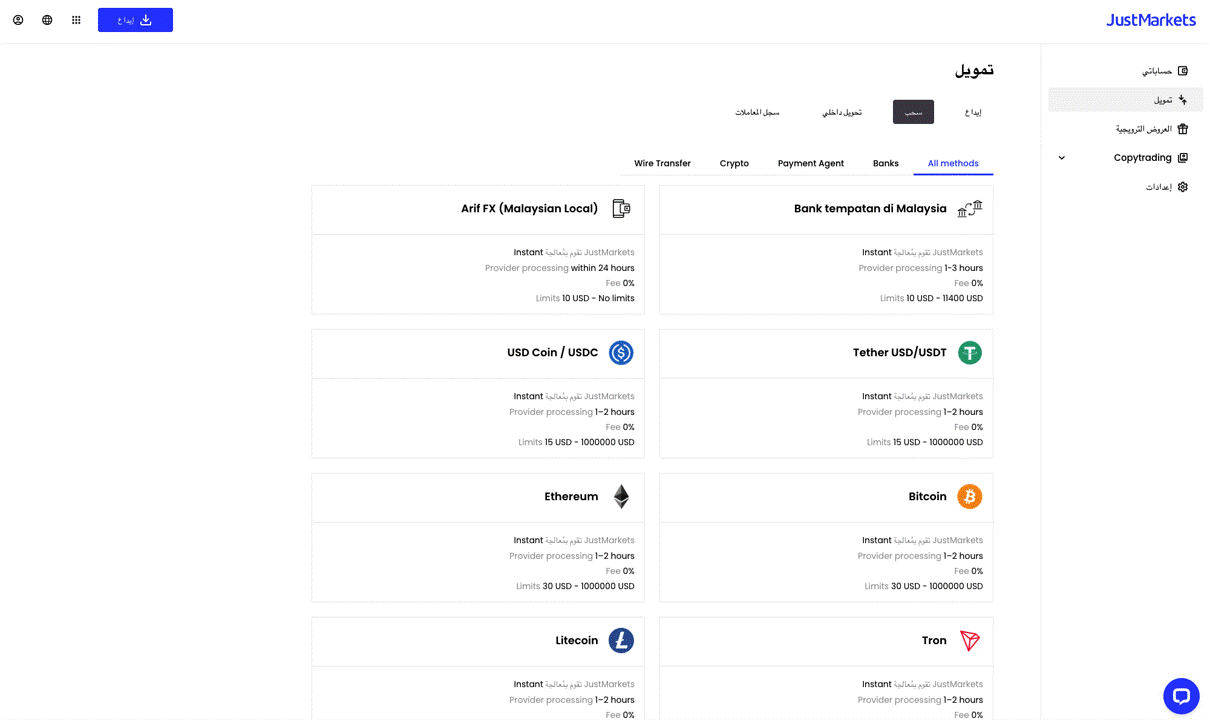1210x720 pixels.
Task: Select the Payment Agent filter tab
Action: [811, 163]
